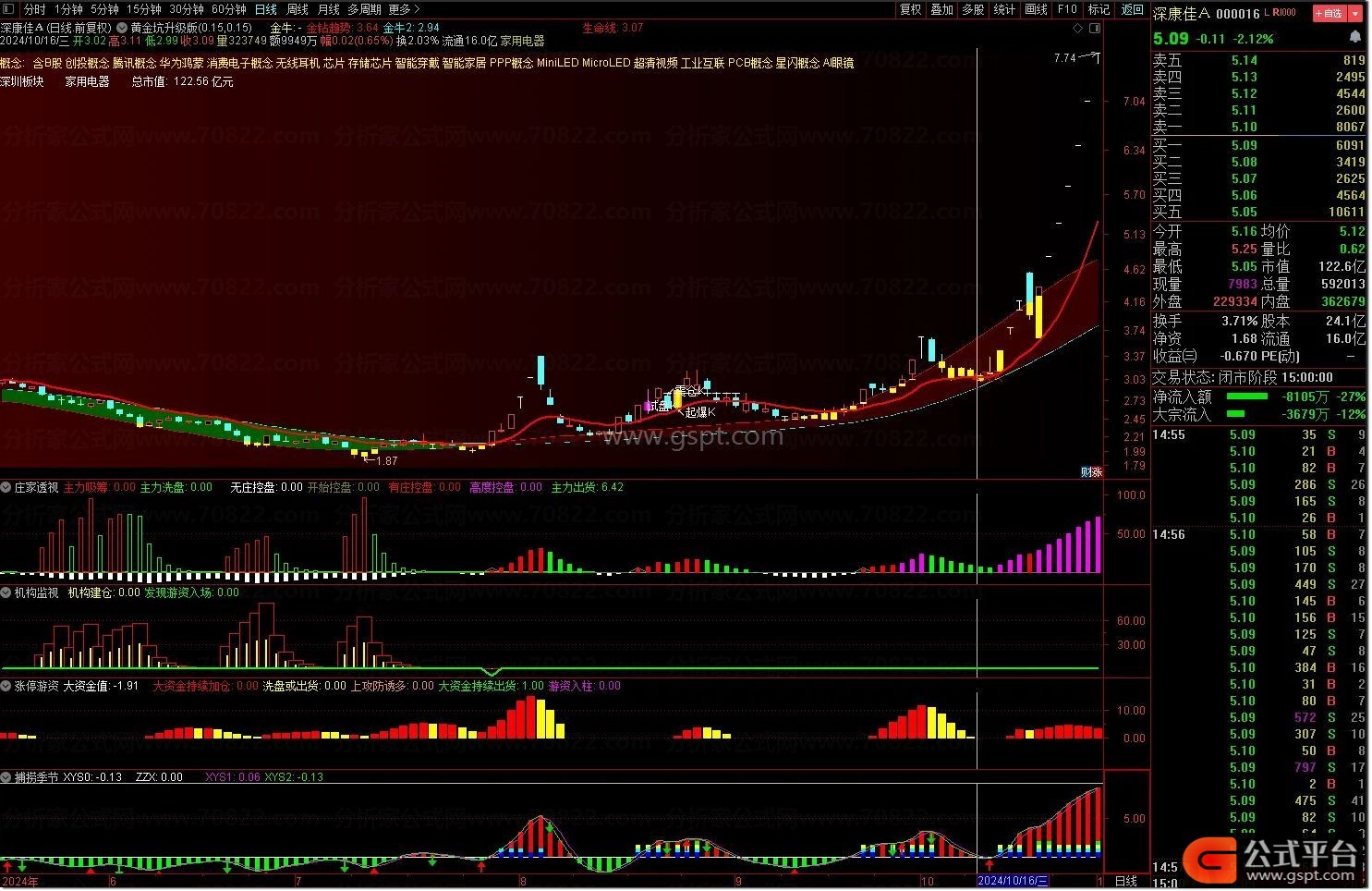Image resolution: width=1372 pixels, height=891 pixels.
Task: Switch to the 15分钟 period tab
Action: pyautogui.click(x=144, y=9)
